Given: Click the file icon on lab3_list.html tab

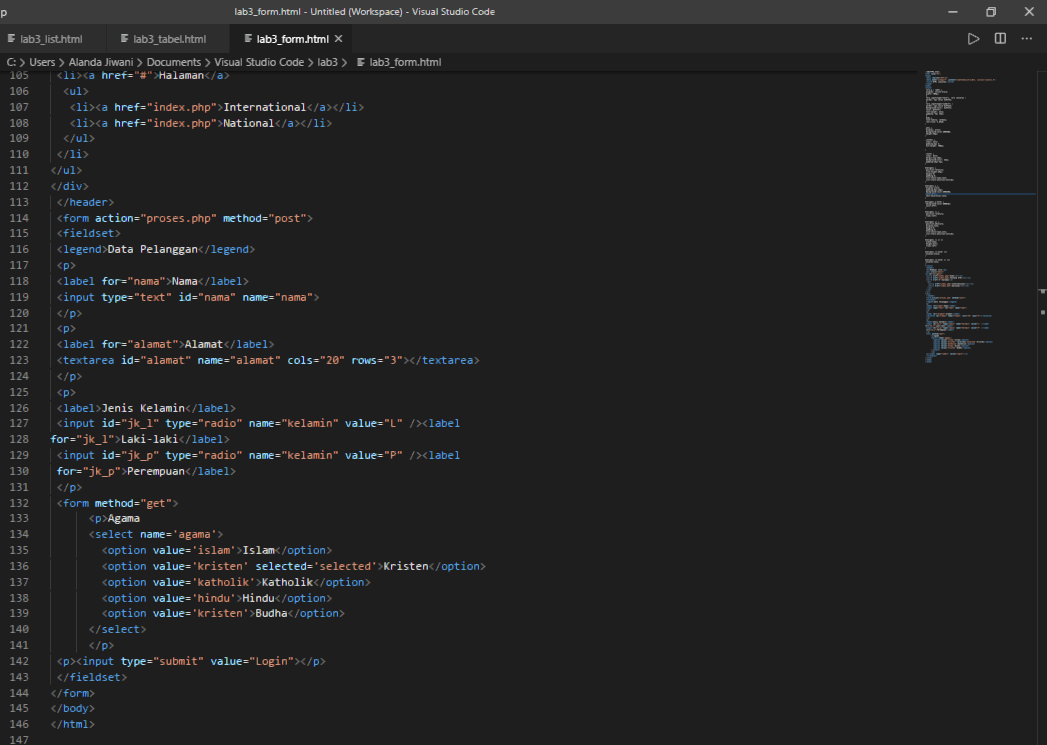Looking at the screenshot, I should pyautogui.click(x=11, y=39).
